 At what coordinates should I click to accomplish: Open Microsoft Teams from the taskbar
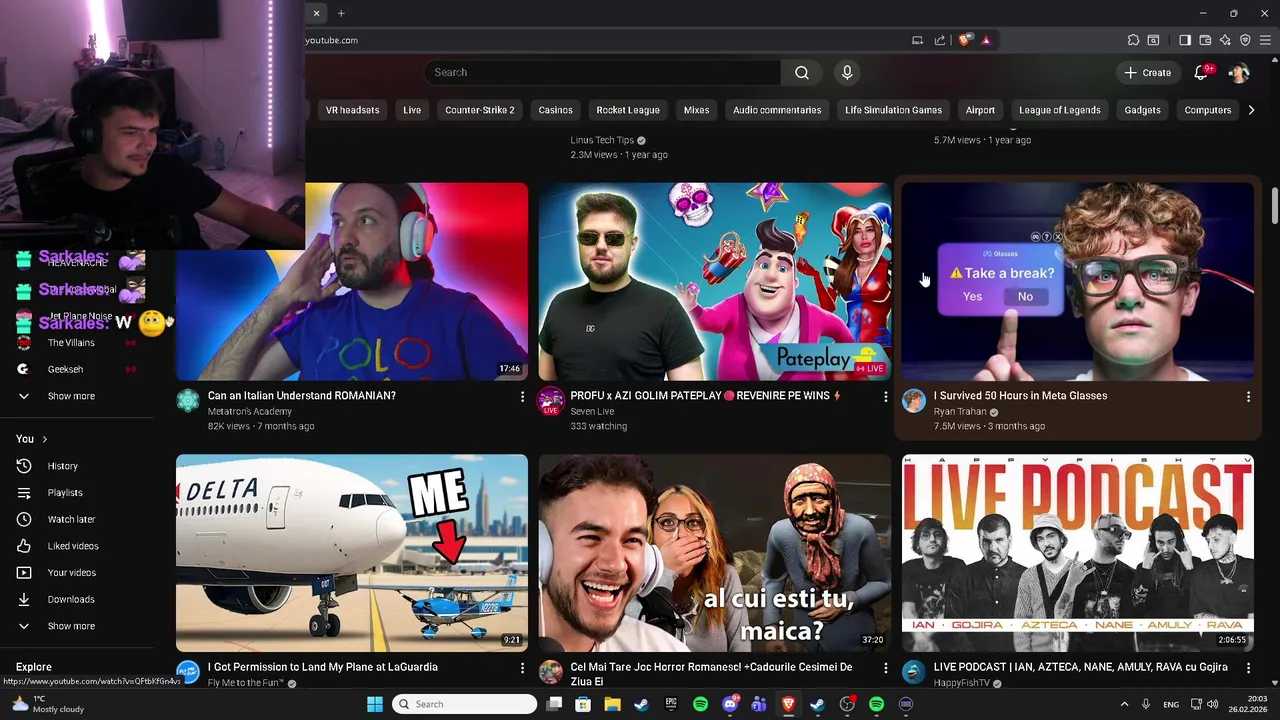759,704
